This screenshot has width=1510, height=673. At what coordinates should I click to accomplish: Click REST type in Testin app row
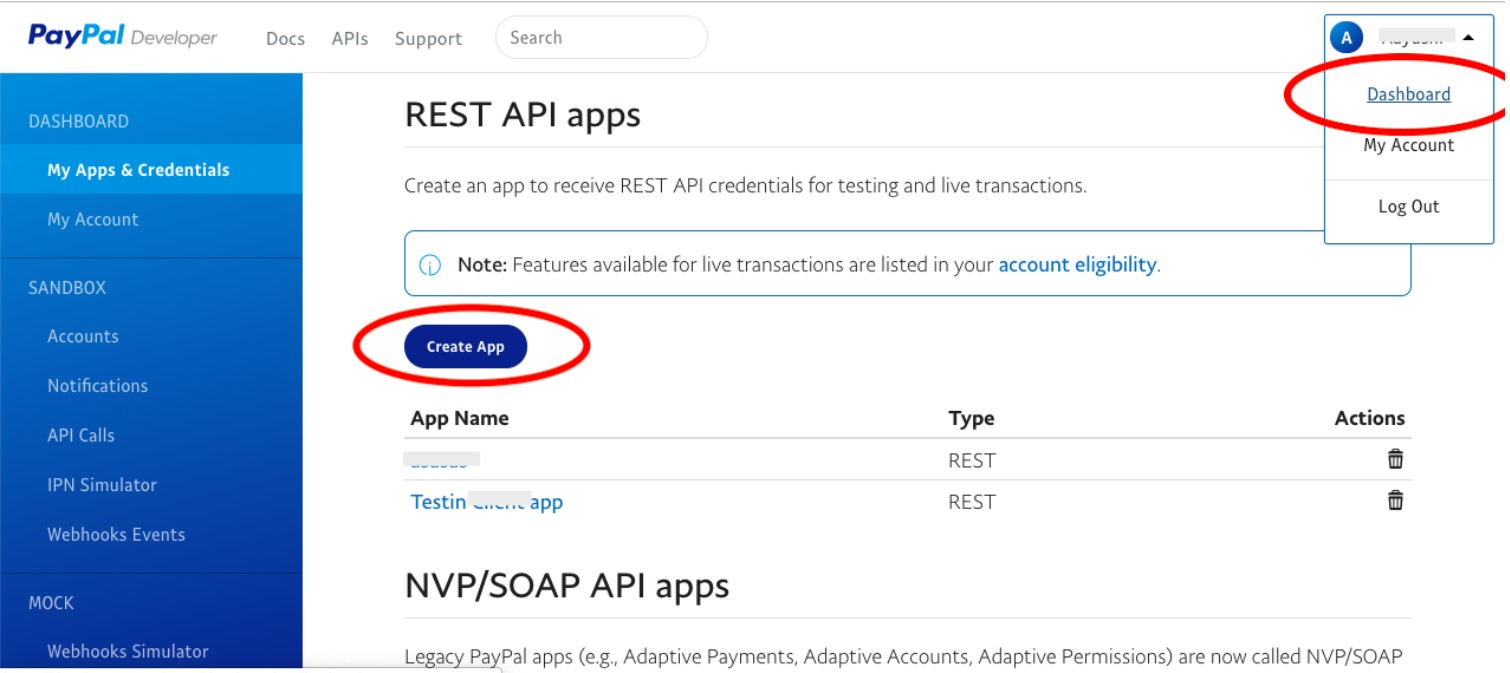(x=971, y=502)
